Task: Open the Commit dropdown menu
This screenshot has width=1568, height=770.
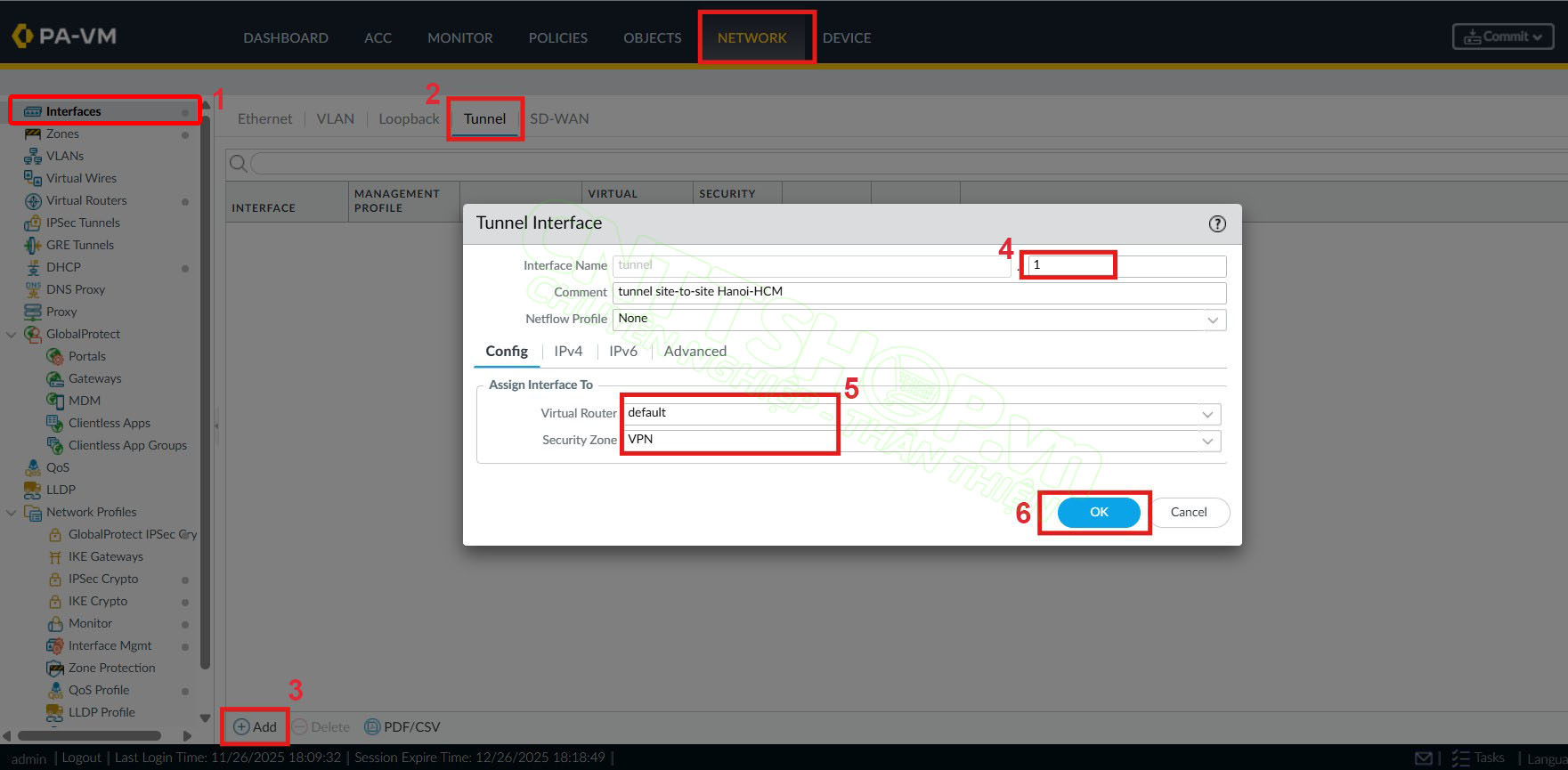Action: [1503, 36]
